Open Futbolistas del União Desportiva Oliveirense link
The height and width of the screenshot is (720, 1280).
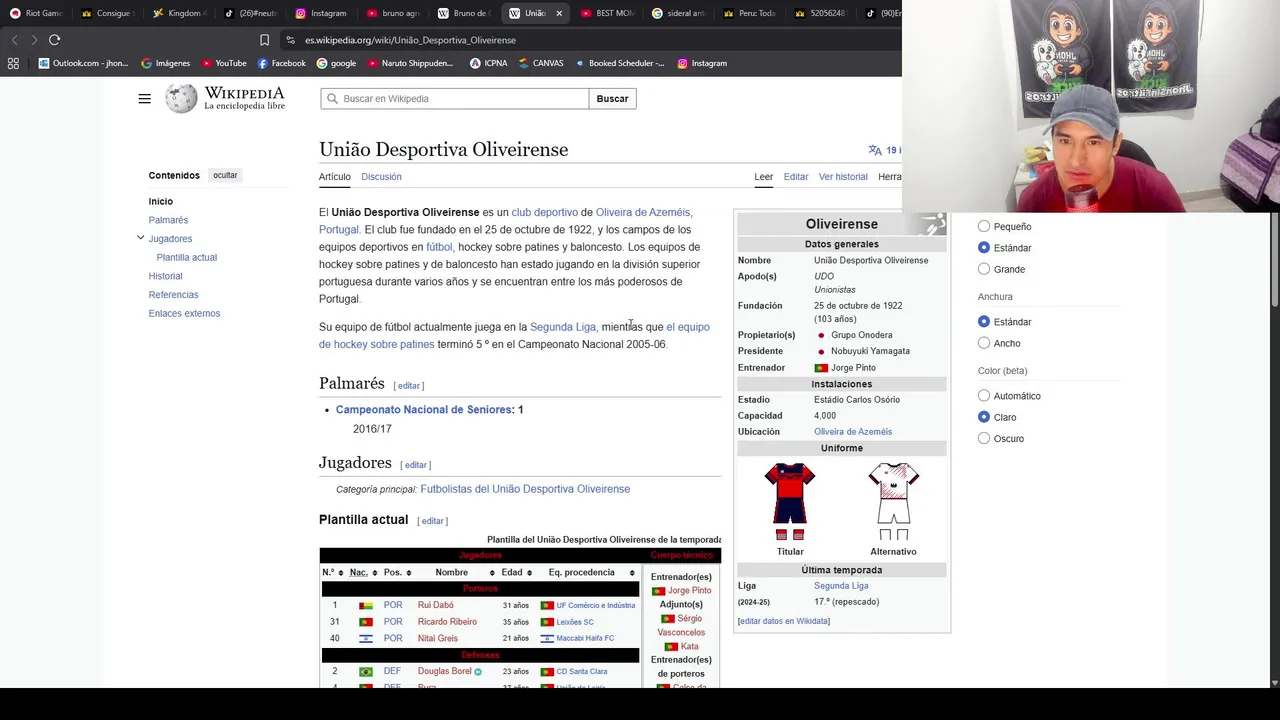coord(525,489)
